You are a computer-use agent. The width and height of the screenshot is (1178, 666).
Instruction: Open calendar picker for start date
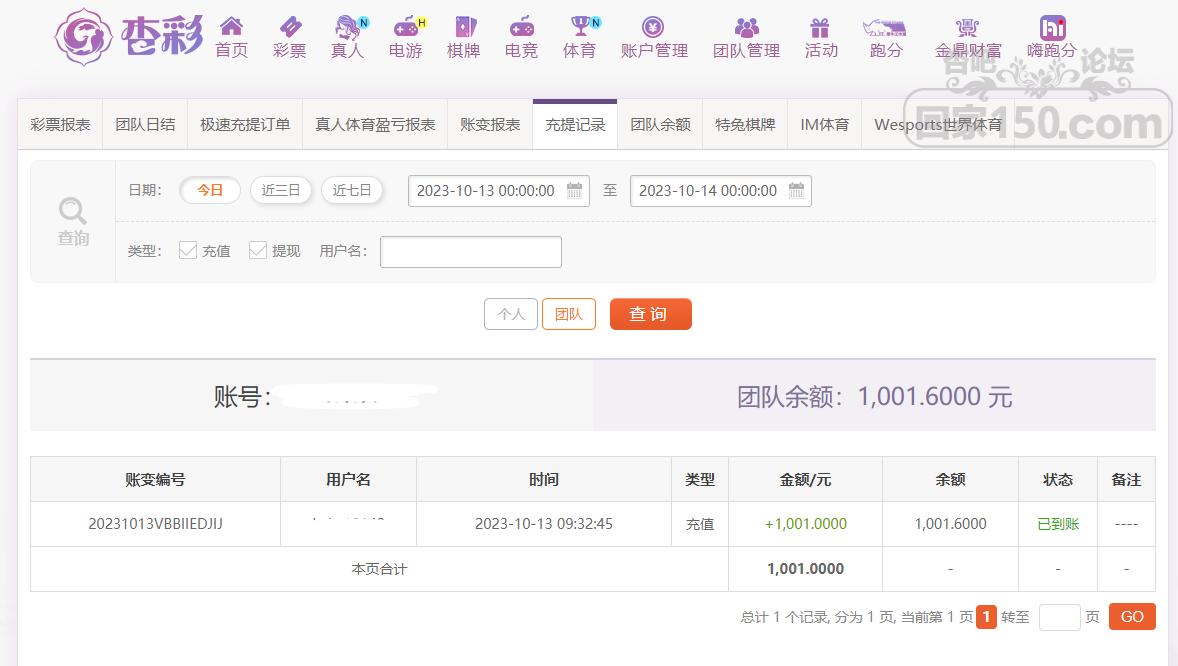575,190
